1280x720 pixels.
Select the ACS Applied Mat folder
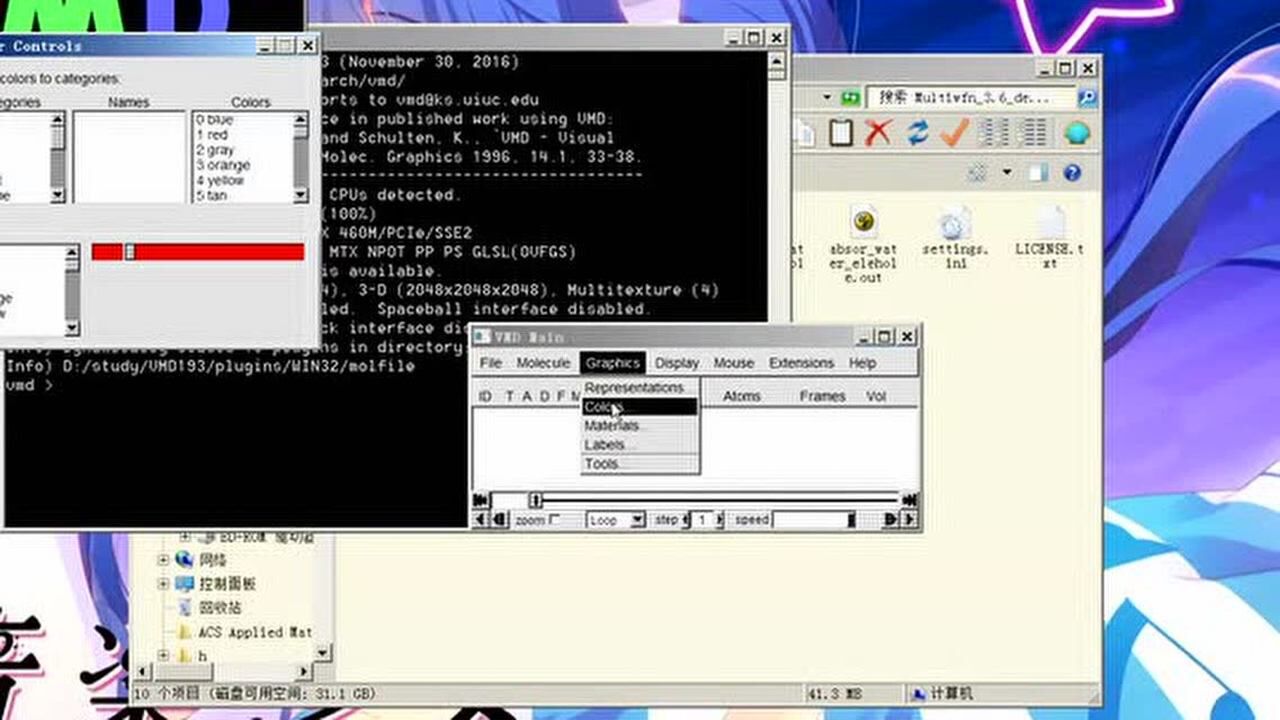pos(253,632)
